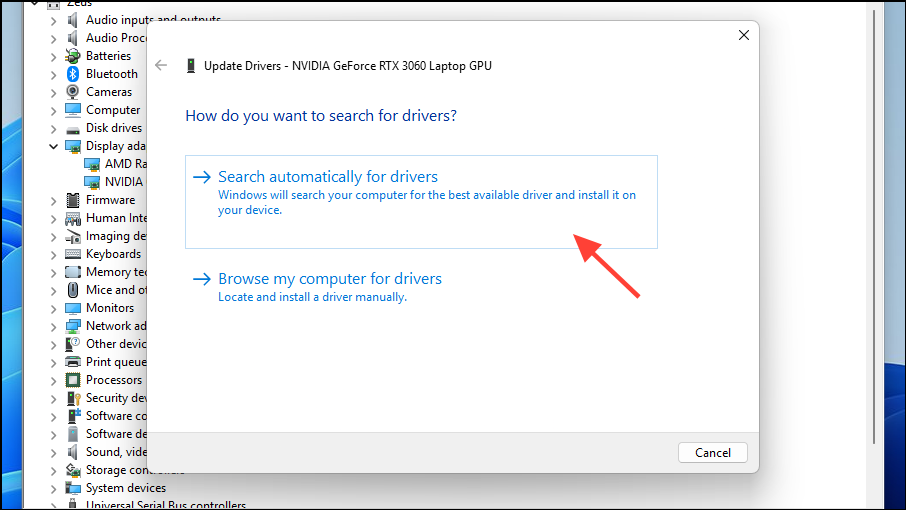Cancel the Update Drivers dialog
Image resolution: width=906 pixels, height=510 pixels.
click(712, 453)
